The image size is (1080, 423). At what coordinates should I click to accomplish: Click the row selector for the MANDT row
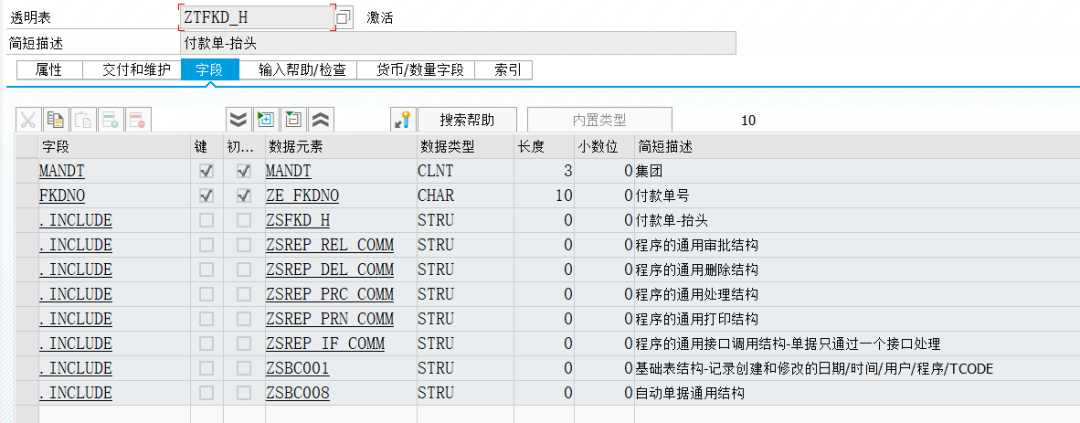point(27,171)
